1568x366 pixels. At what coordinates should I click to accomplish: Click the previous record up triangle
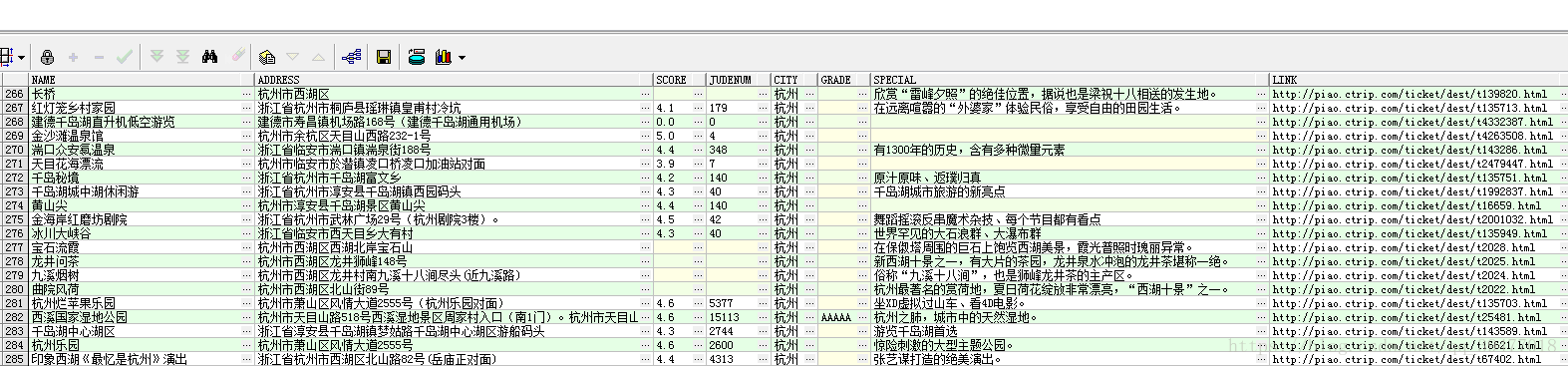point(318,57)
